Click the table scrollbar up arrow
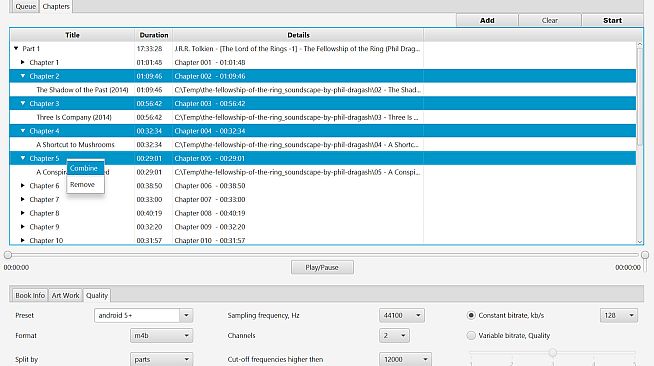The height and width of the screenshot is (366, 654). pyautogui.click(x=639, y=44)
